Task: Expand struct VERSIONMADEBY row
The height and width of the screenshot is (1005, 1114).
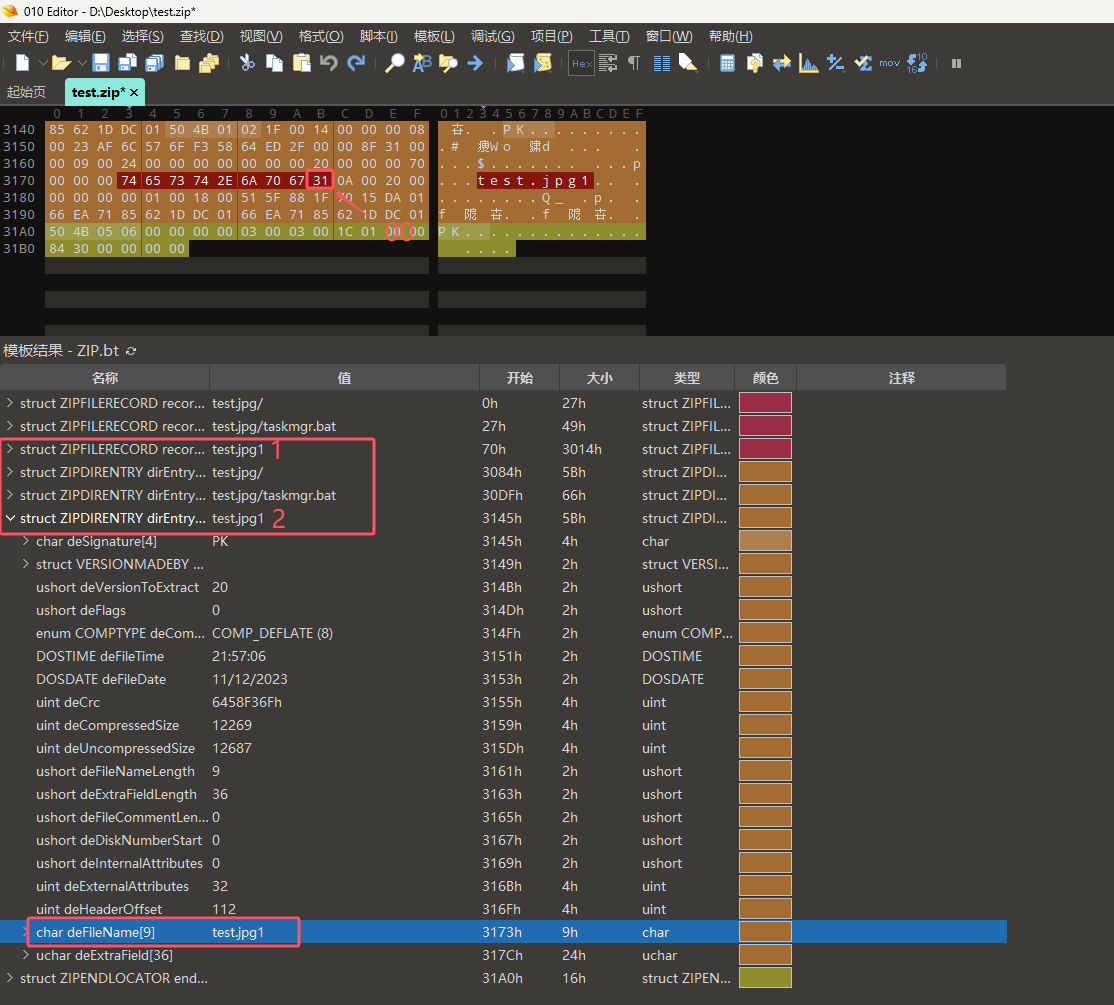Action: [26, 564]
